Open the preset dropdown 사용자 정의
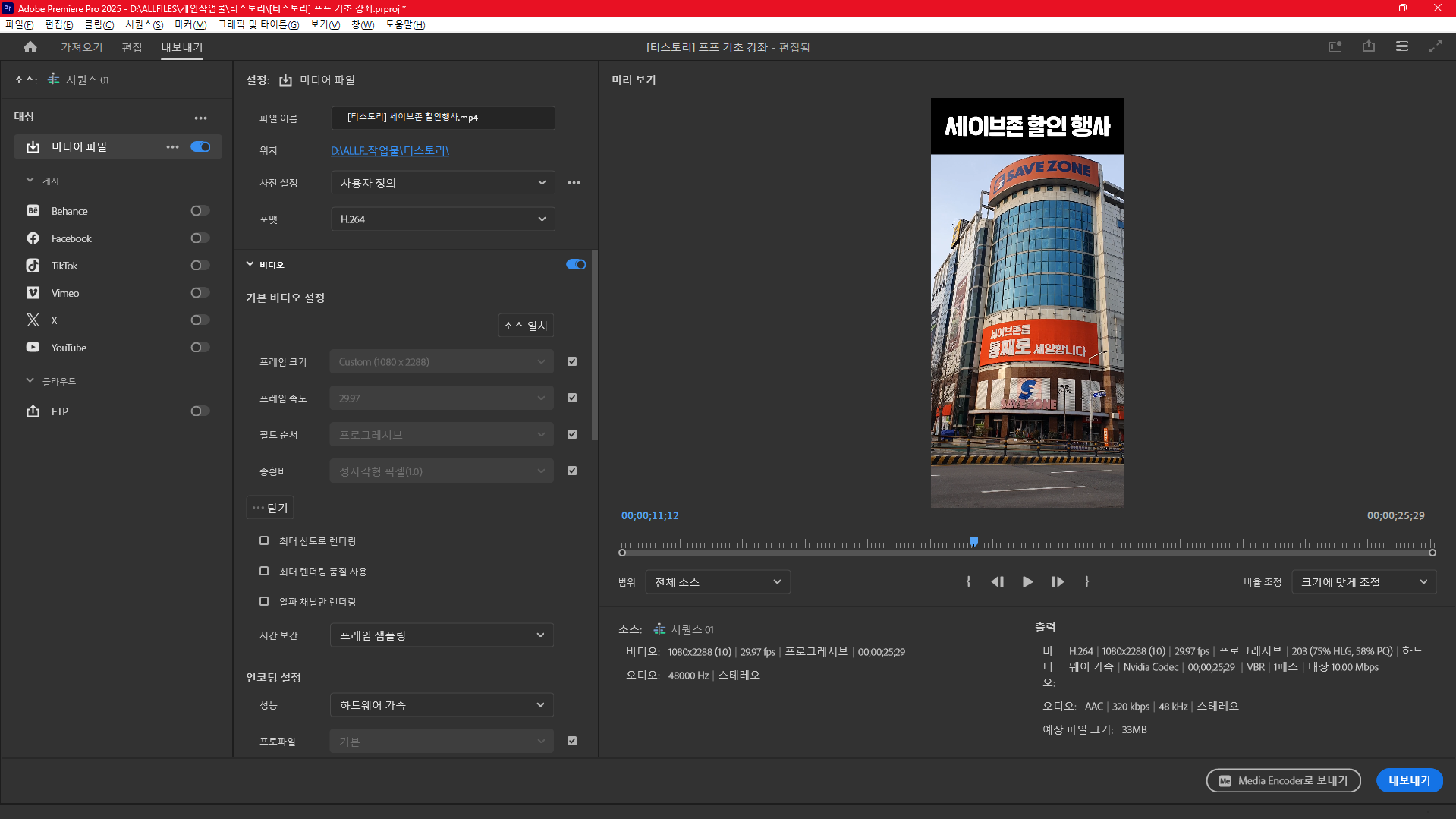1456x819 pixels. pos(443,183)
